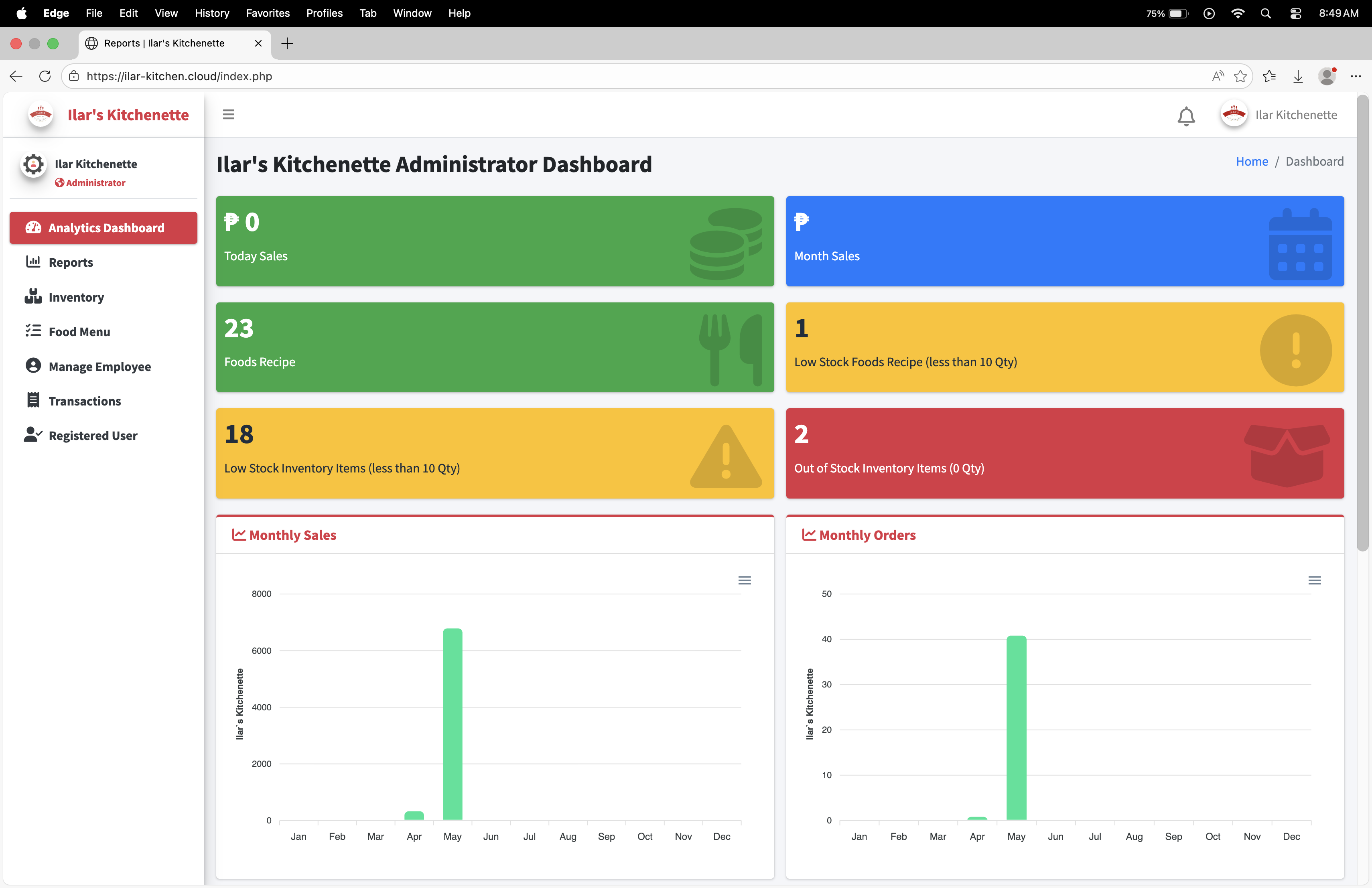The height and width of the screenshot is (888, 1372).
Task: Open the Out of Stock Inventory card
Action: tap(1064, 454)
